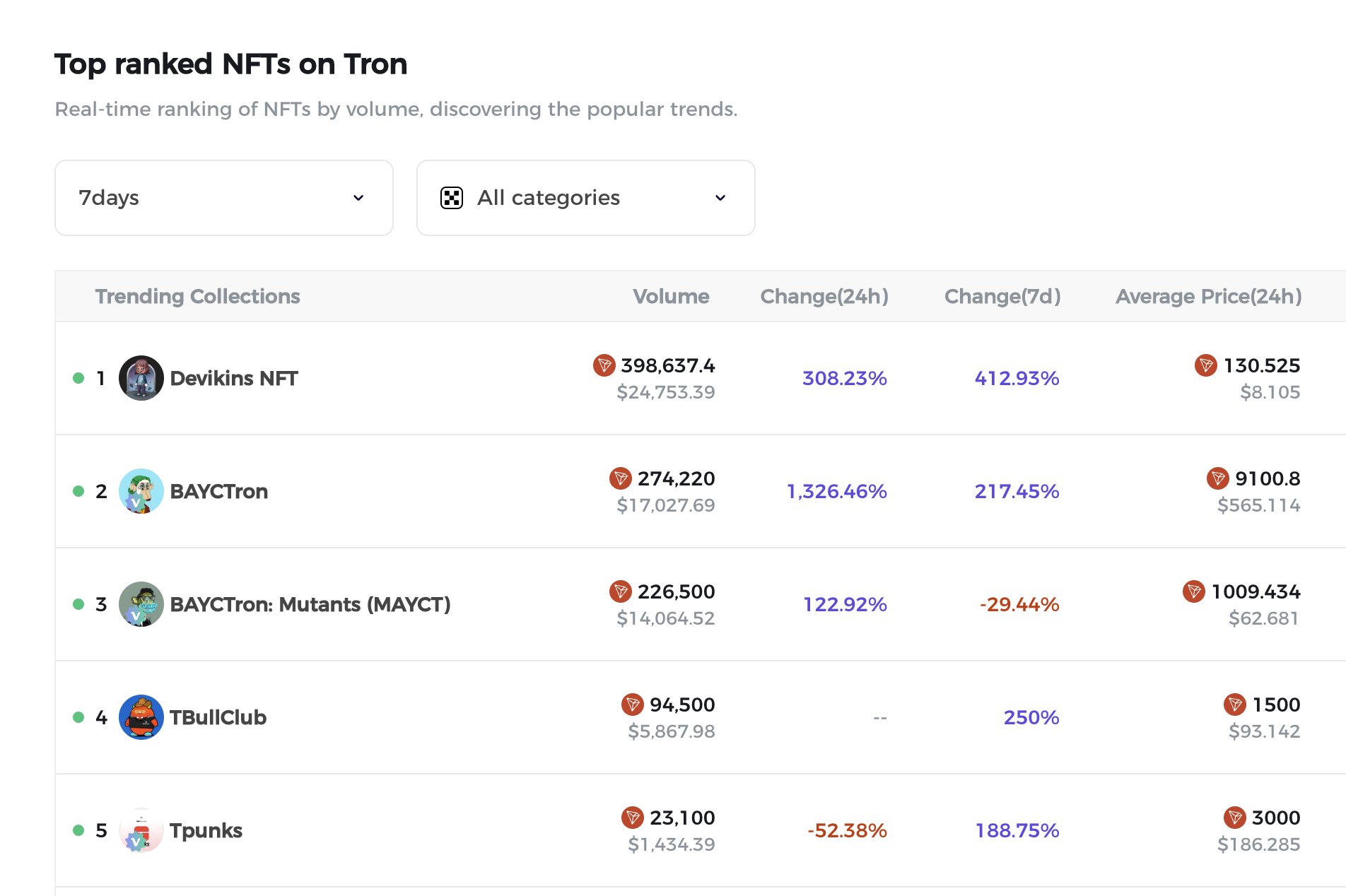Sort by Change(7d) column header
Image resolution: width=1346 pixels, height=896 pixels.
(x=1002, y=296)
